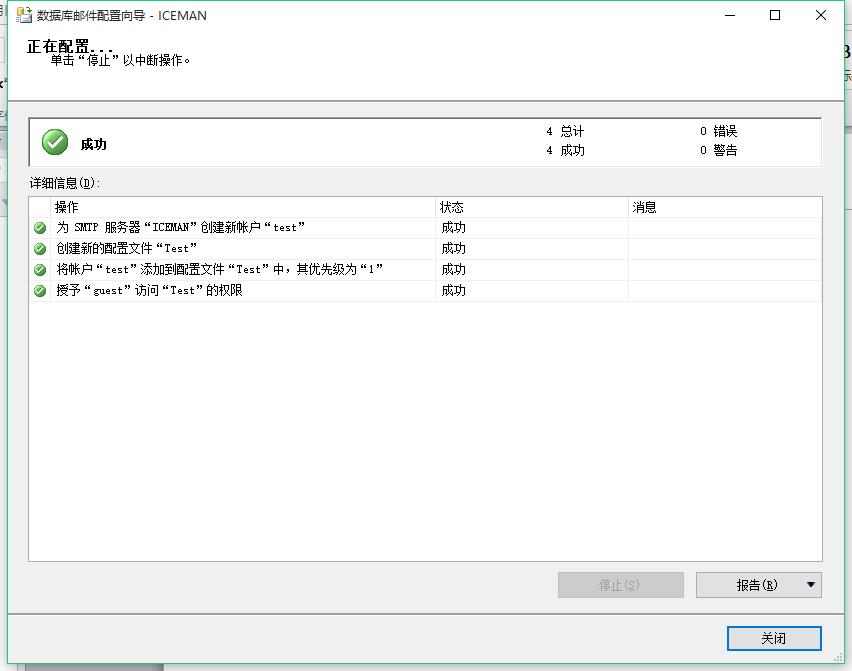Click the 4 总计 summary text
This screenshot has width=852, height=671.
[x=565, y=131]
